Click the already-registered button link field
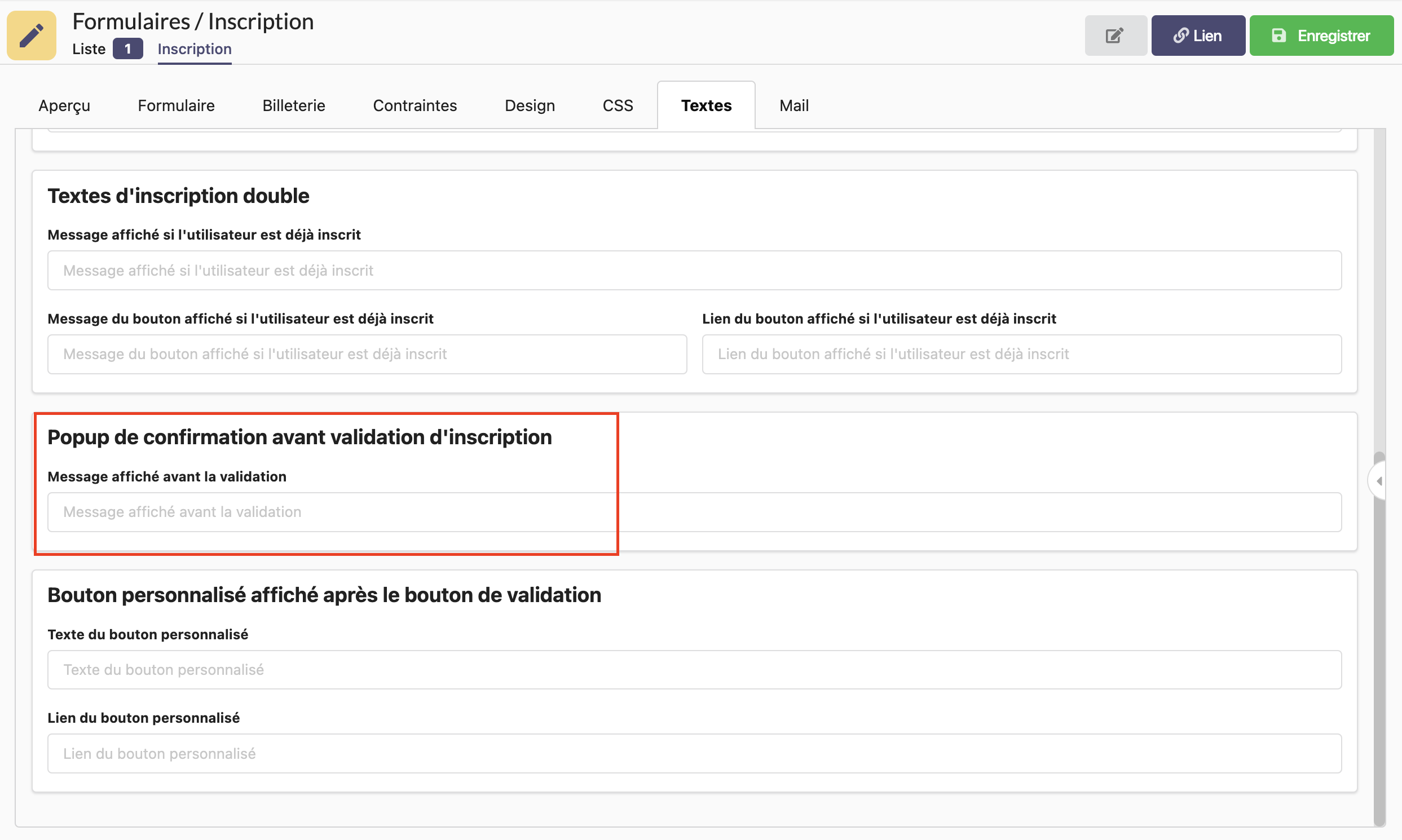 1021,355
